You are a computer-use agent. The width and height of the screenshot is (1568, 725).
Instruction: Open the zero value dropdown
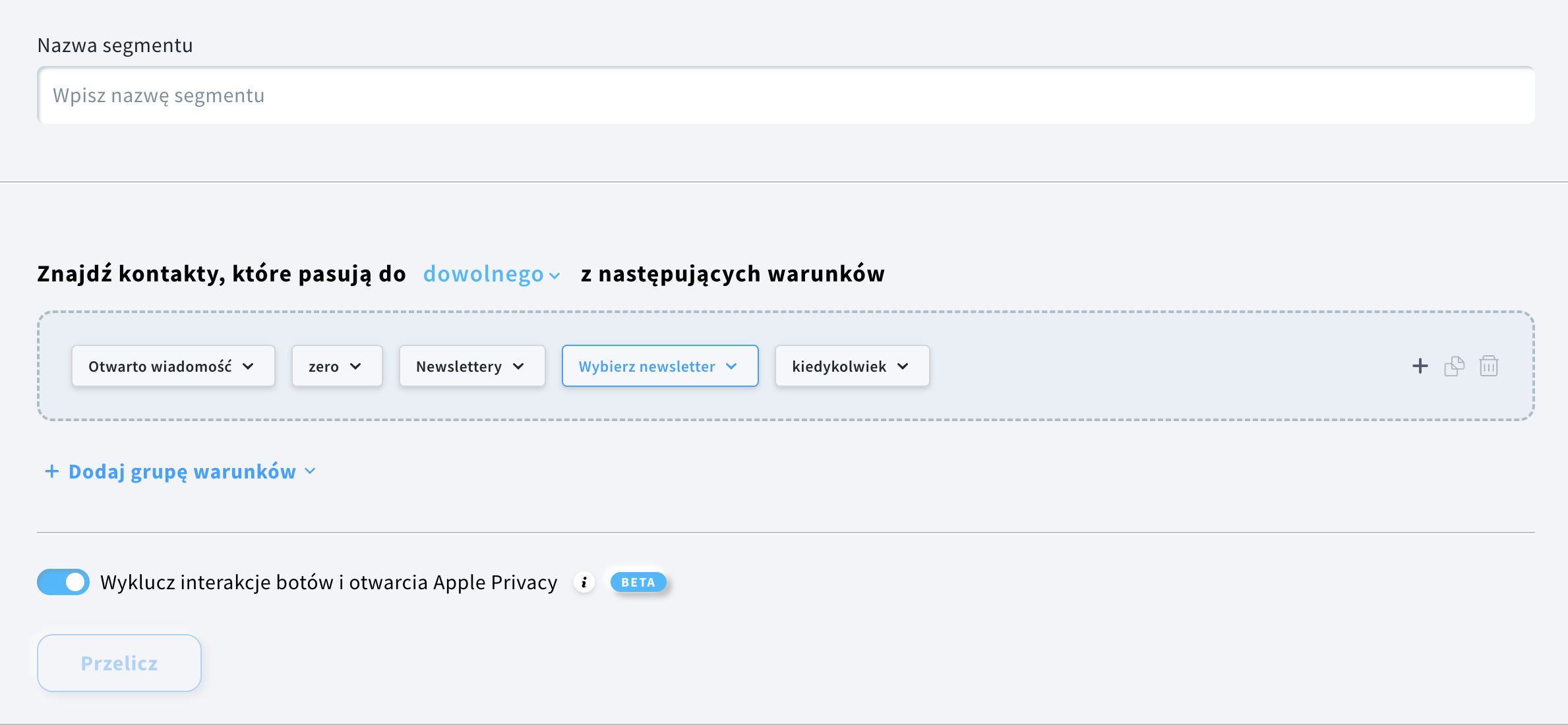click(336, 366)
